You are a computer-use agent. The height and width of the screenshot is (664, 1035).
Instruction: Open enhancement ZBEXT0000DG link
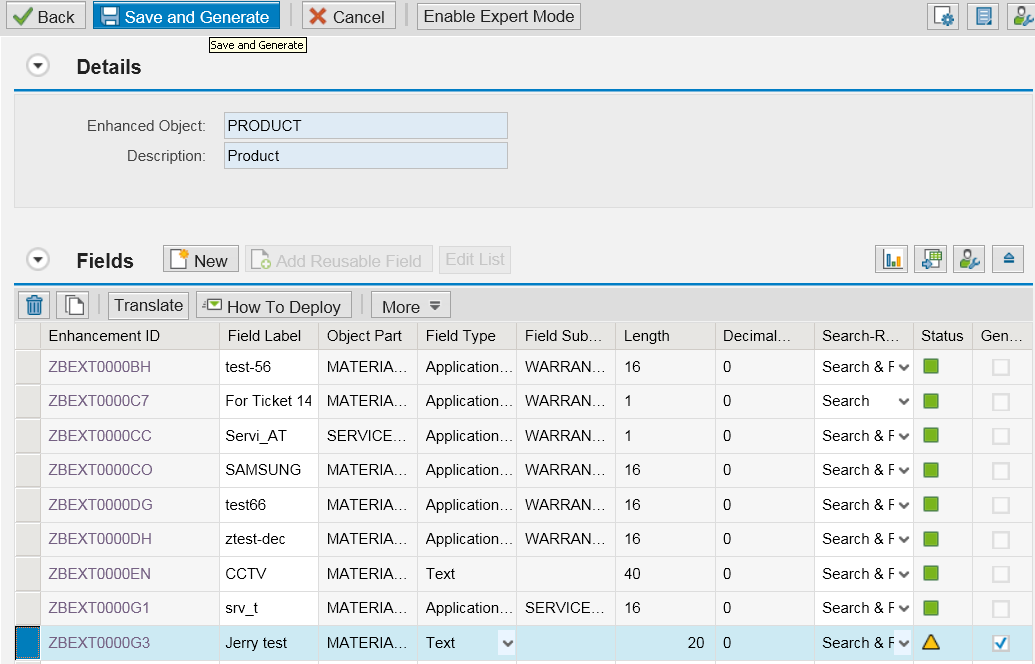100,505
